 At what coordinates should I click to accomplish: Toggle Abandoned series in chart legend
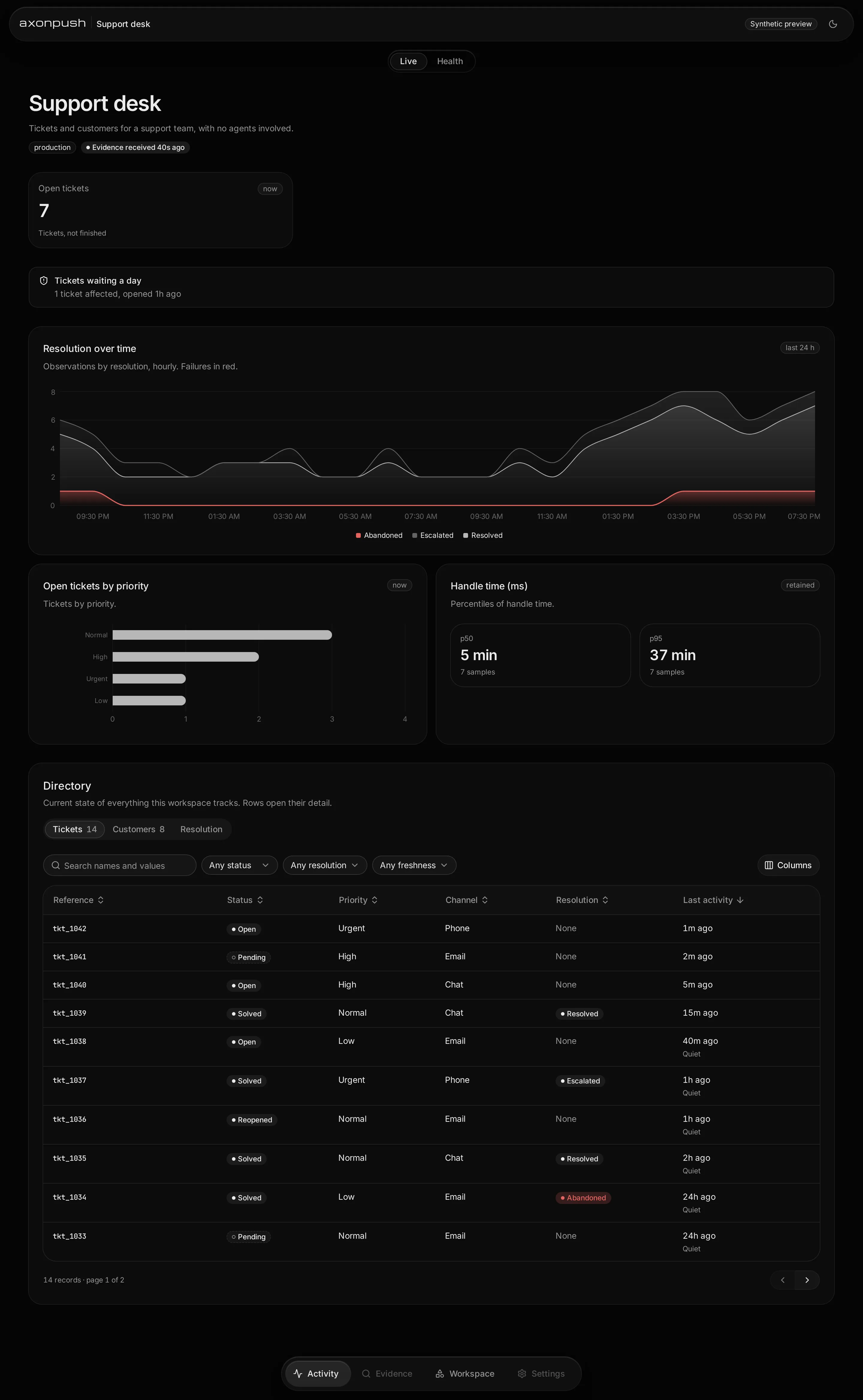coord(379,535)
